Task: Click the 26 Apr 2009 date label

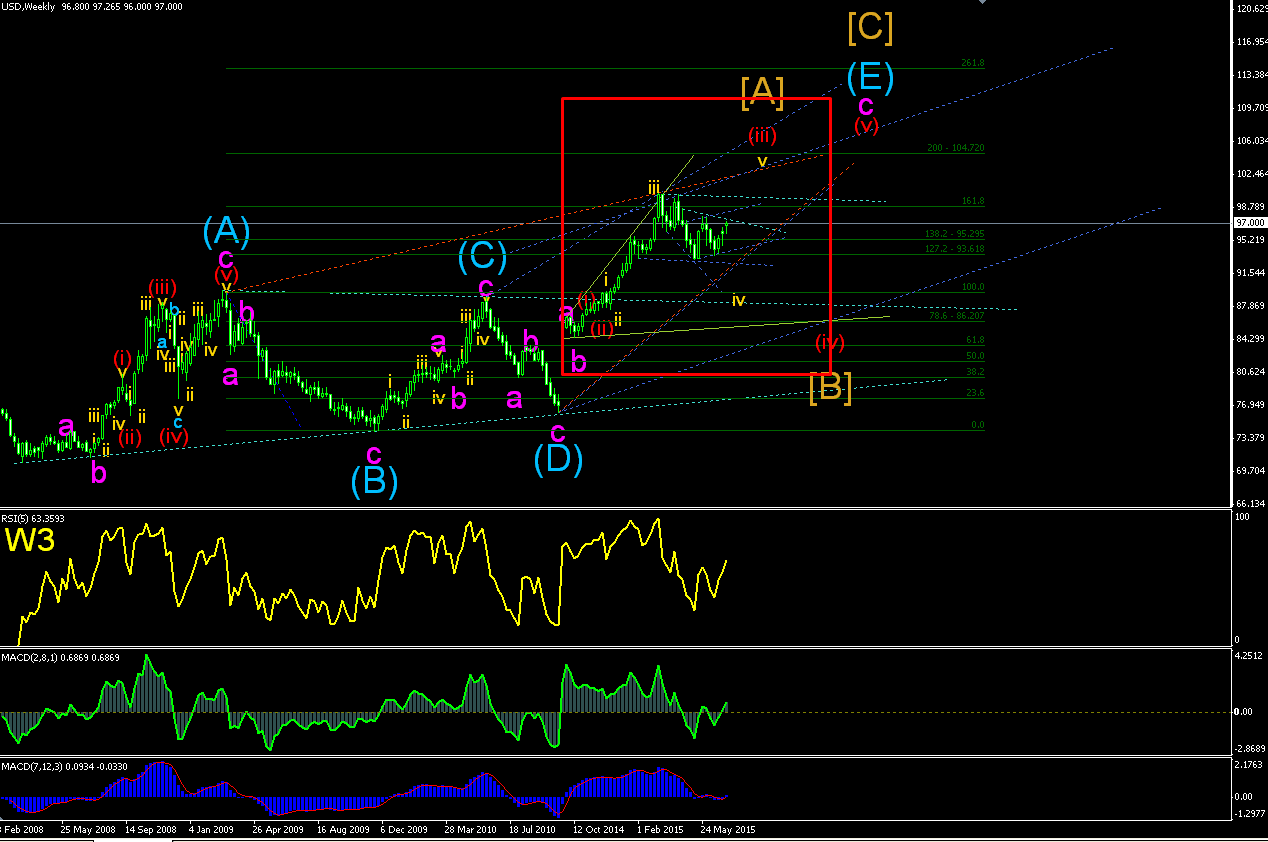Action: coord(278,829)
